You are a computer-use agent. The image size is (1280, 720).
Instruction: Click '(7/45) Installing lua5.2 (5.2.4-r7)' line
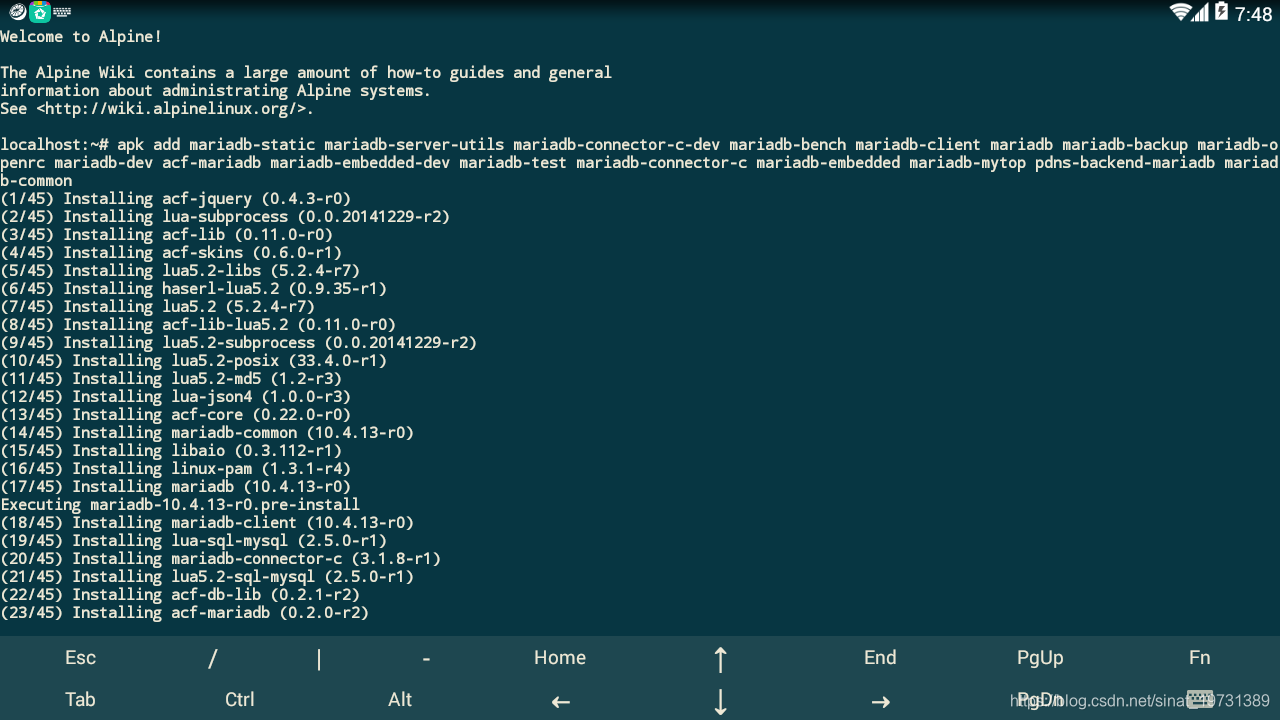(x=158, y=306)
